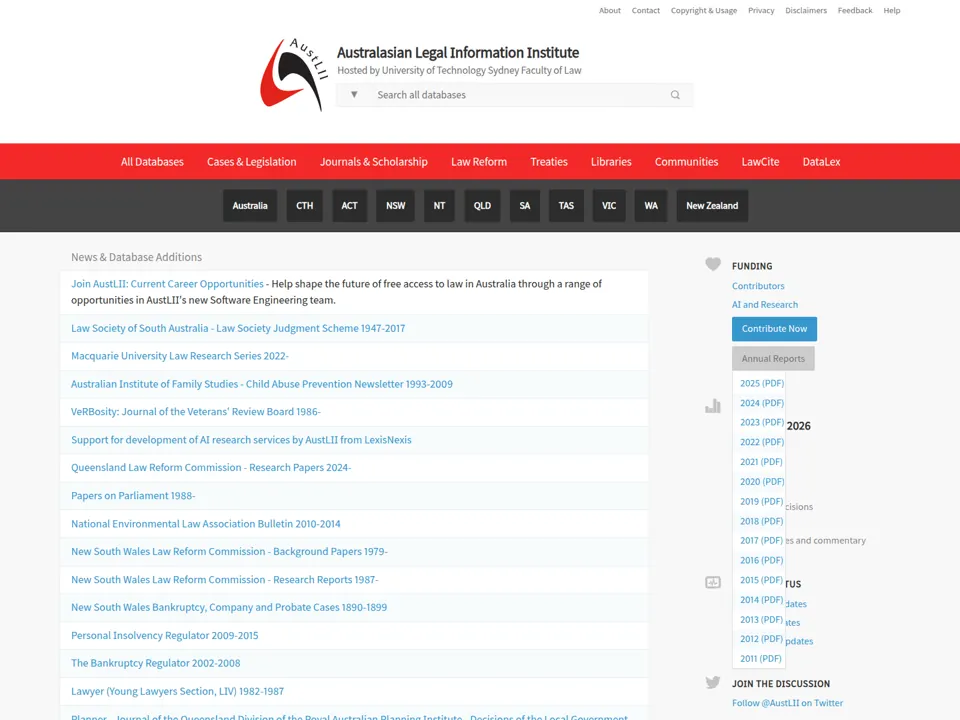Open Law Society Judgment Scheme 1947-2017 link
The image size is (960, 720).
[x=238, y=328]
